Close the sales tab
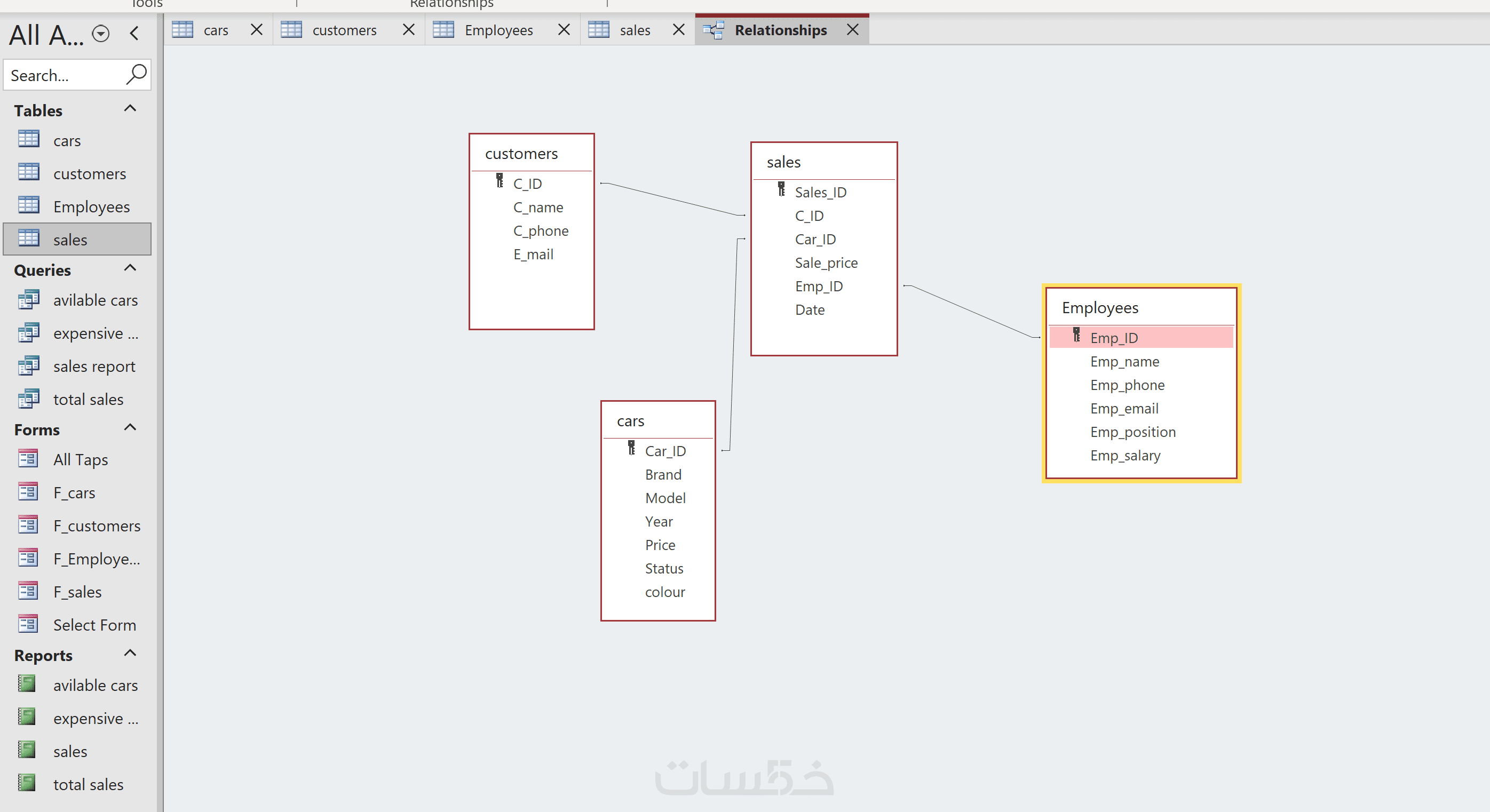Viewport: 1490px width, 812px height. 679,29
